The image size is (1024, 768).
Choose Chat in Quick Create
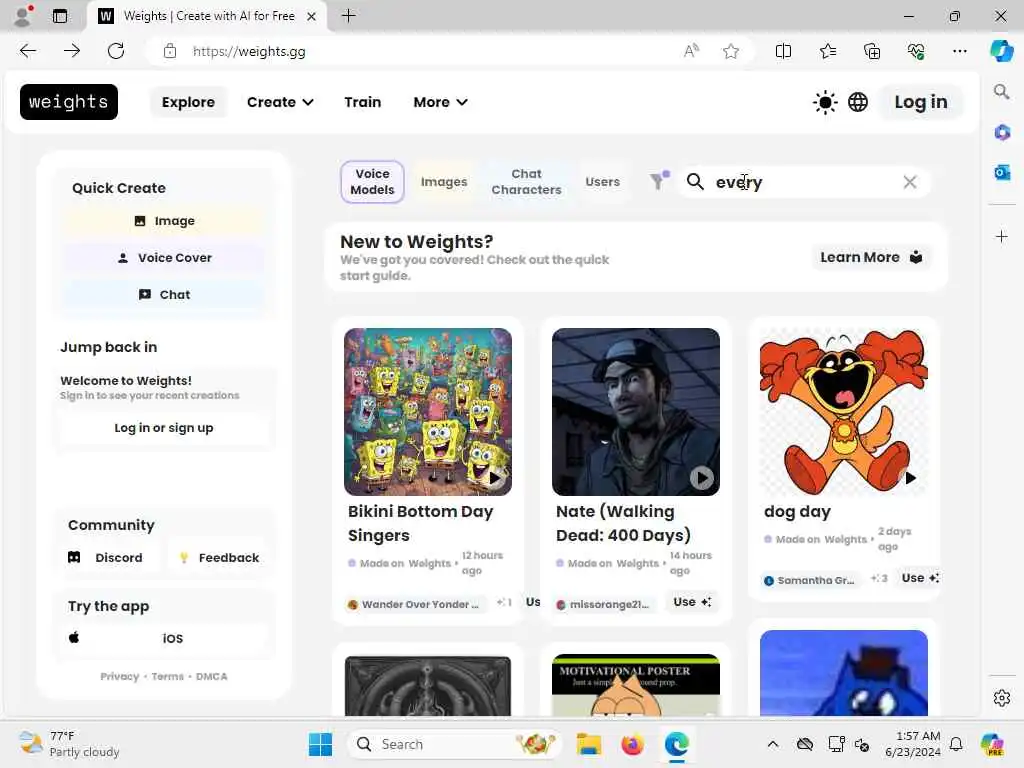pos(165,295)
